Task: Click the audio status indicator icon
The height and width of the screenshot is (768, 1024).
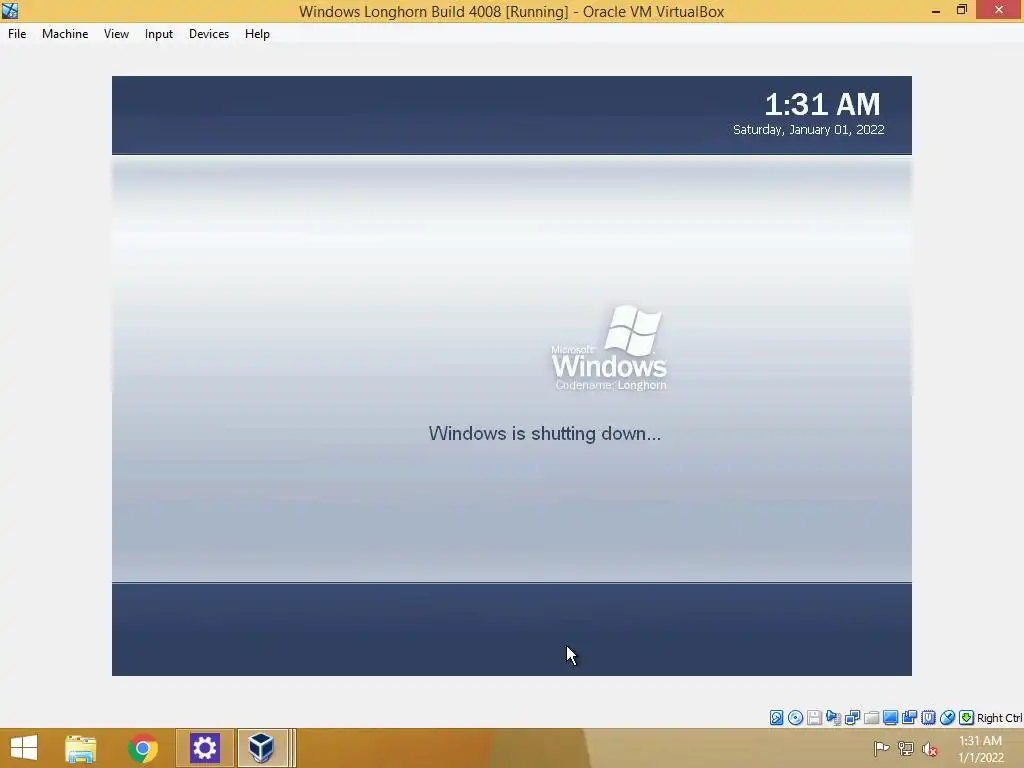Action: (833, 718)
